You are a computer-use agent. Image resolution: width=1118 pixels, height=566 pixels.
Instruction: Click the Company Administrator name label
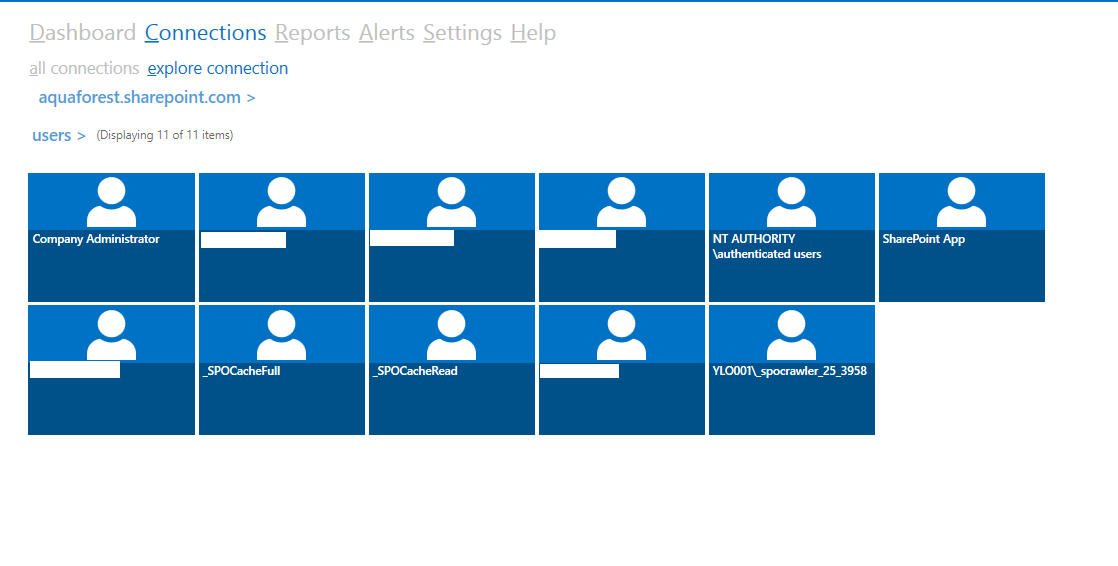coord(96,239)
